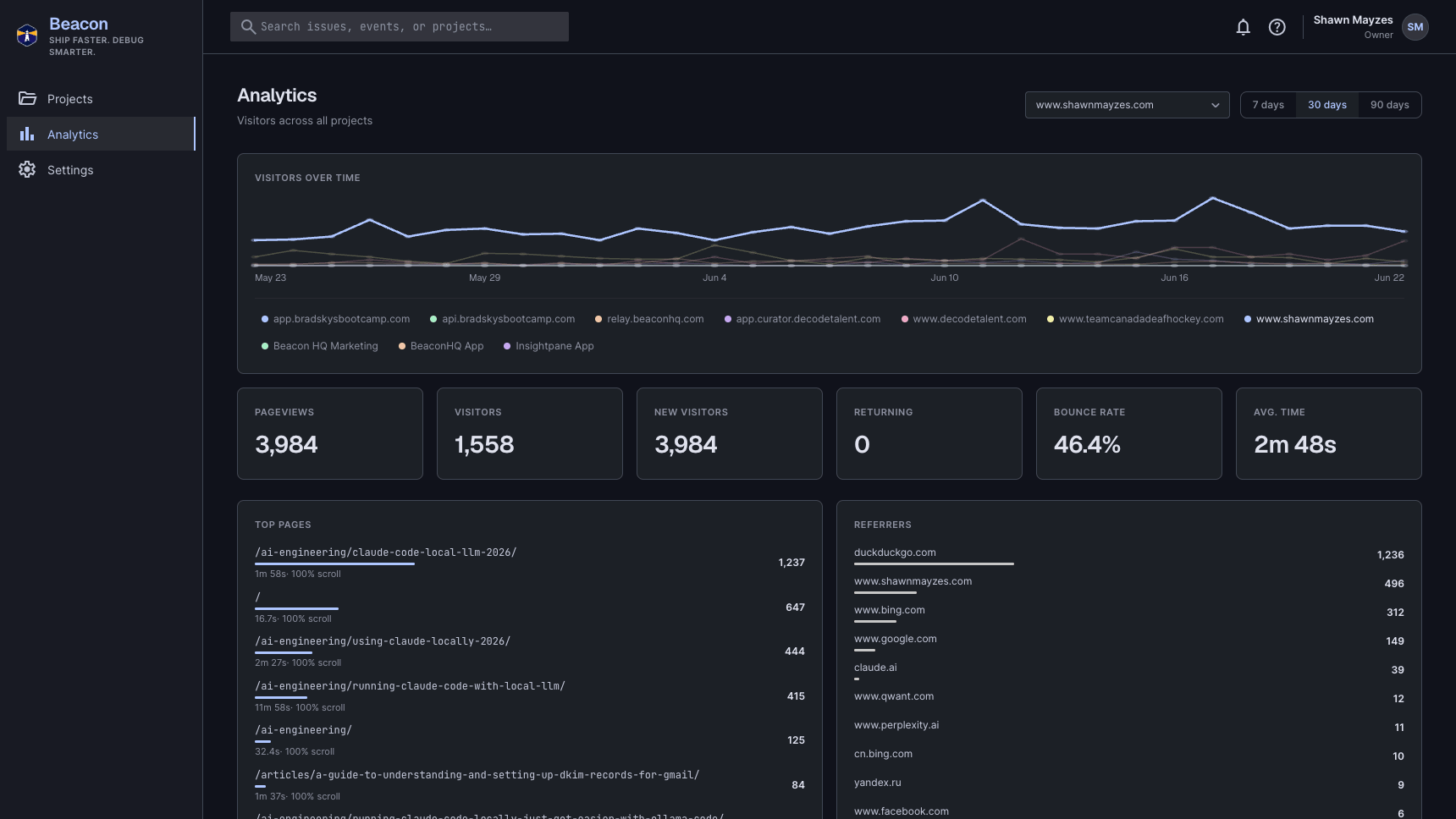This screenshot has width=1456, height=819.
Task: Click Shawn Mayzes user name
Action: [x=1353, y=20]
